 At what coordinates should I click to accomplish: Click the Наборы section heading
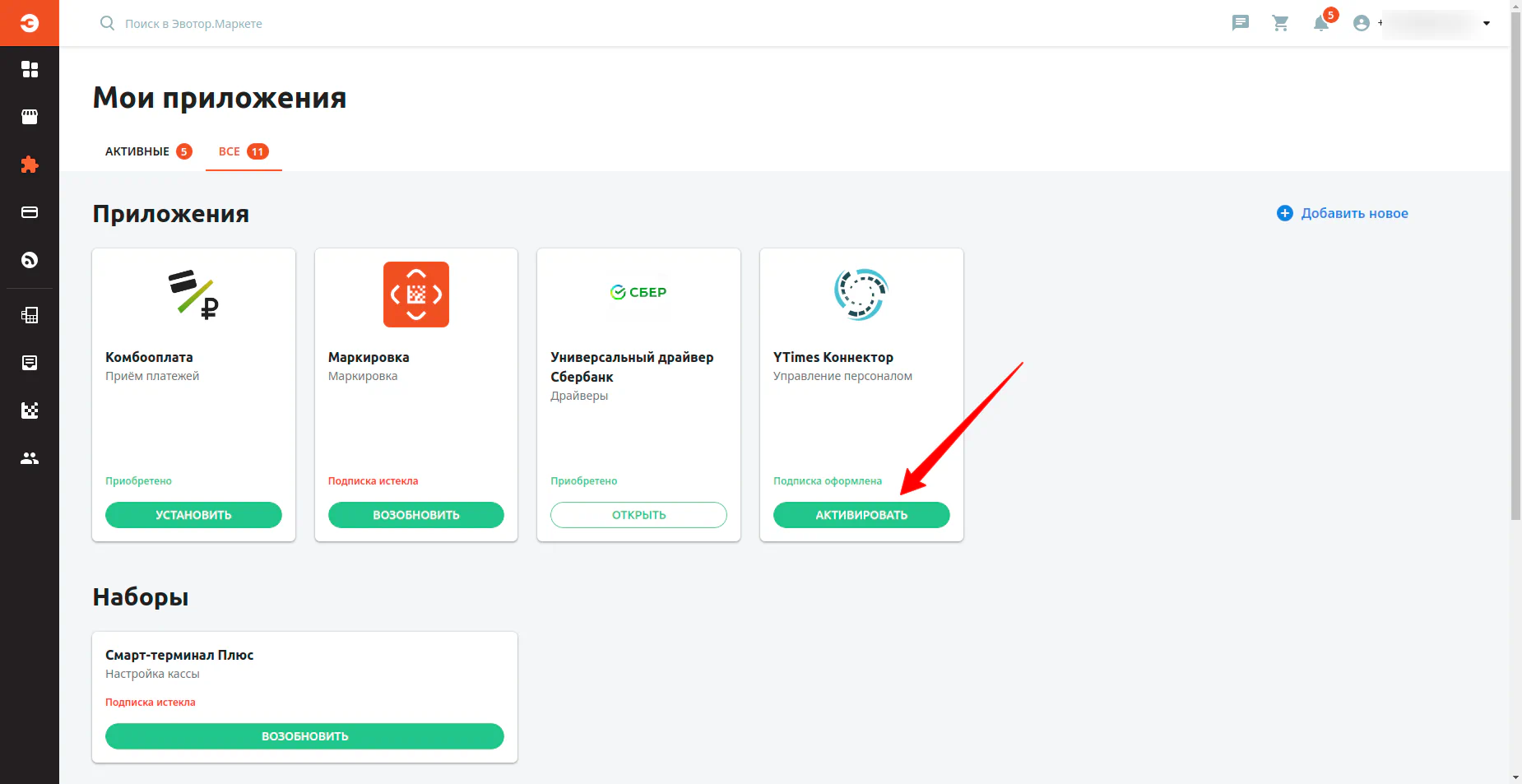click(x=141, y=597)
